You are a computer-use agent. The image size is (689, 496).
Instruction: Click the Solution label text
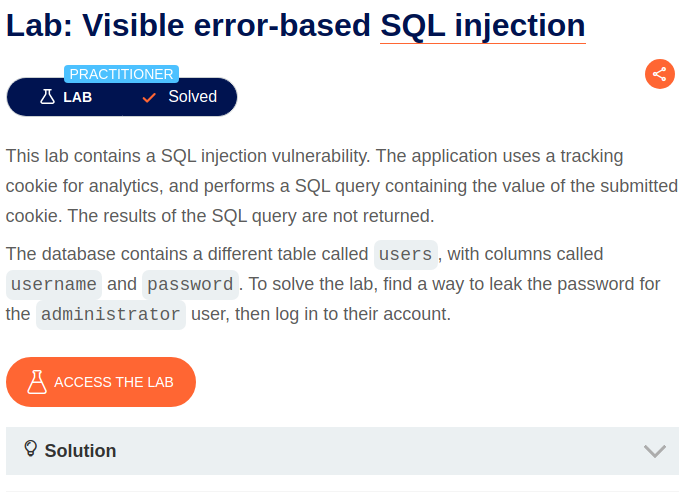pos(80,451)
